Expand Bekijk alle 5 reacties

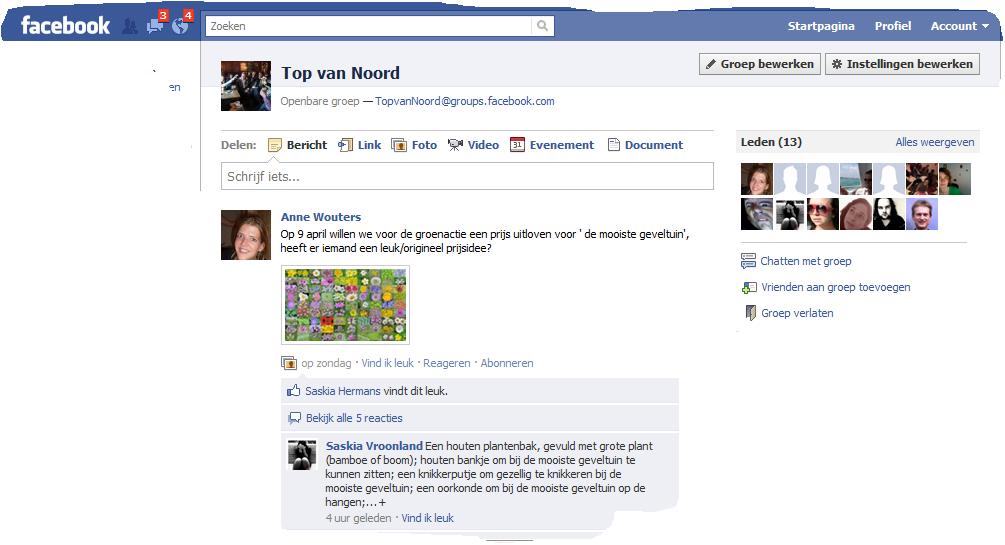tap(354, 418)
